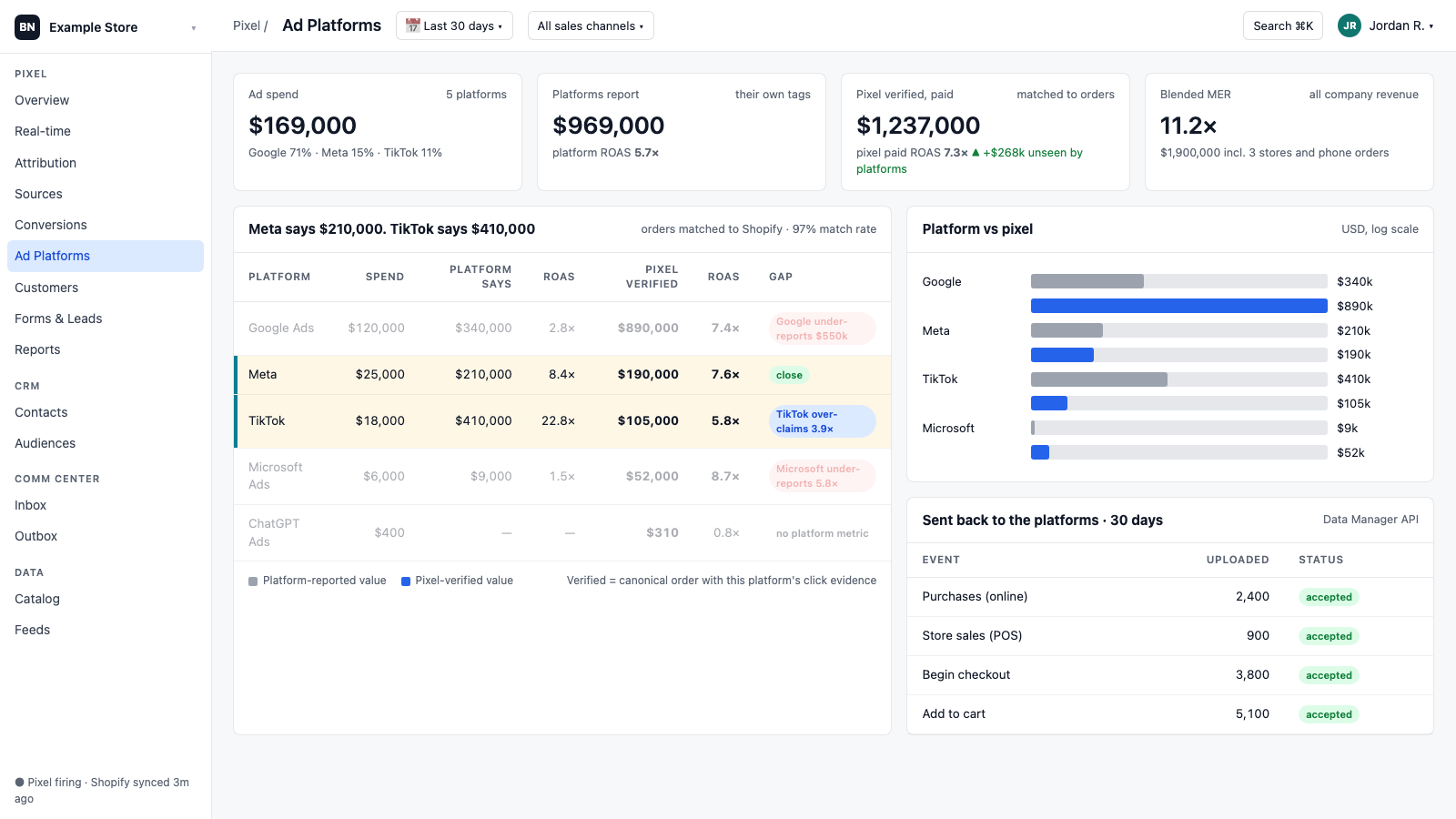Open Feeds in the Data section
The height and width of the screenshot is (819, 1456).
106,630
